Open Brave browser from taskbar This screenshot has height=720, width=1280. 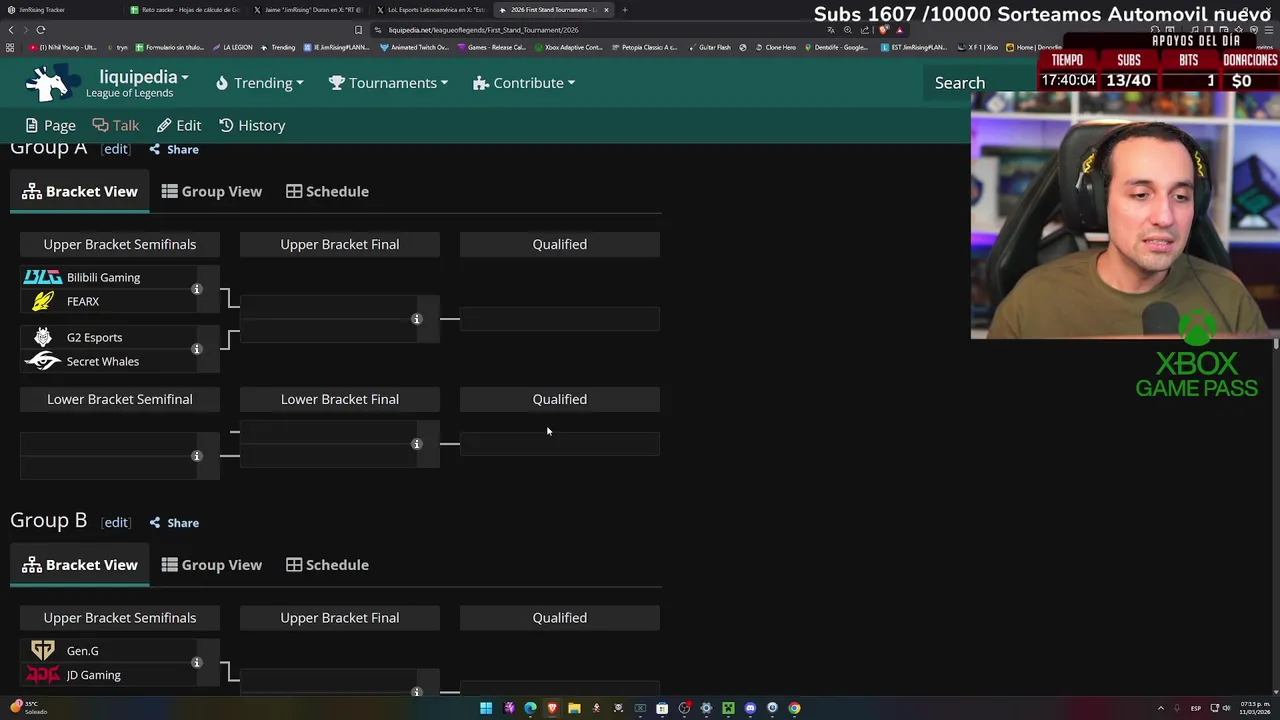point(552,708)
